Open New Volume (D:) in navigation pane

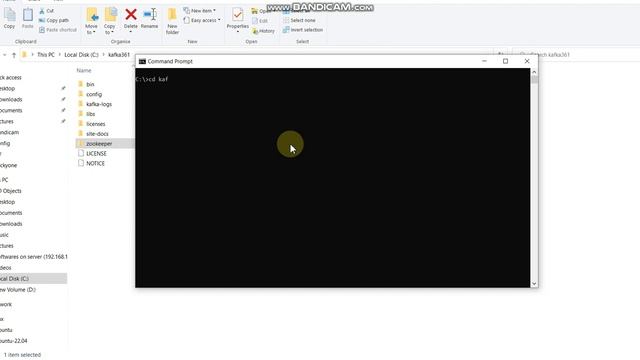tap(18, 290)
